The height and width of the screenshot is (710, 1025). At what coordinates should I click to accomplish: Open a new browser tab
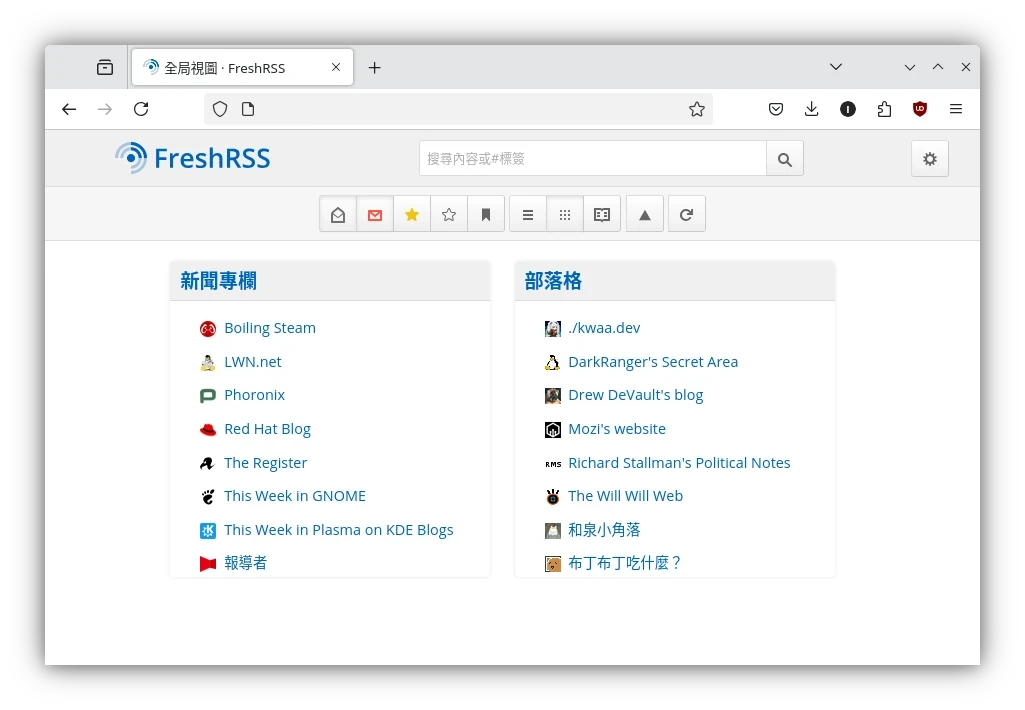[x=375, y=67]
